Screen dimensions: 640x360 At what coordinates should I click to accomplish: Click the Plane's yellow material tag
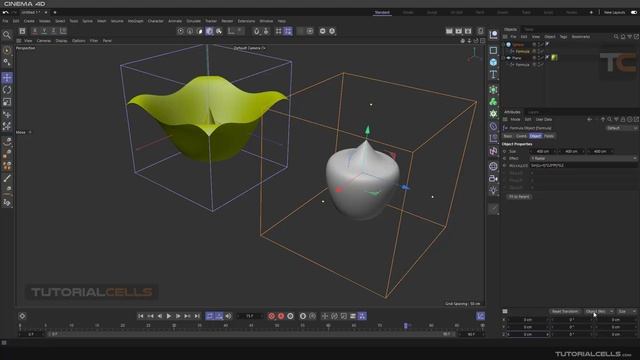(554, 58)
